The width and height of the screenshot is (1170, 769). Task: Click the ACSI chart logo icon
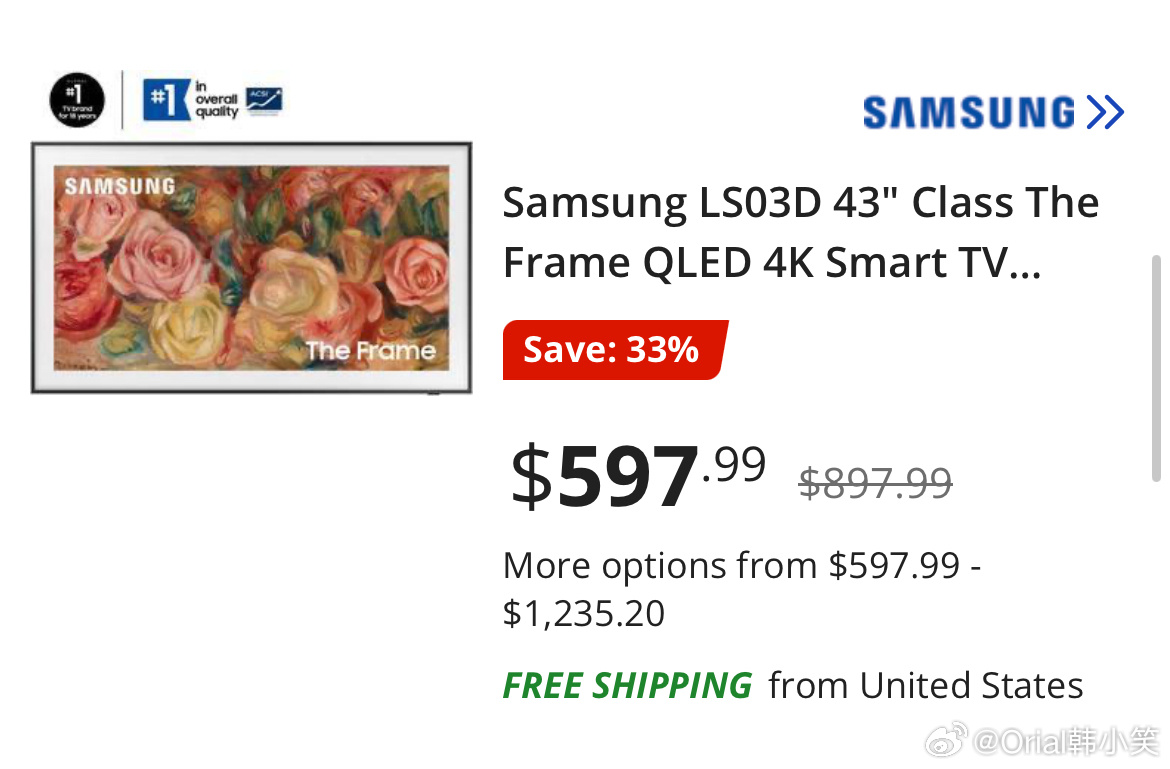264,101
